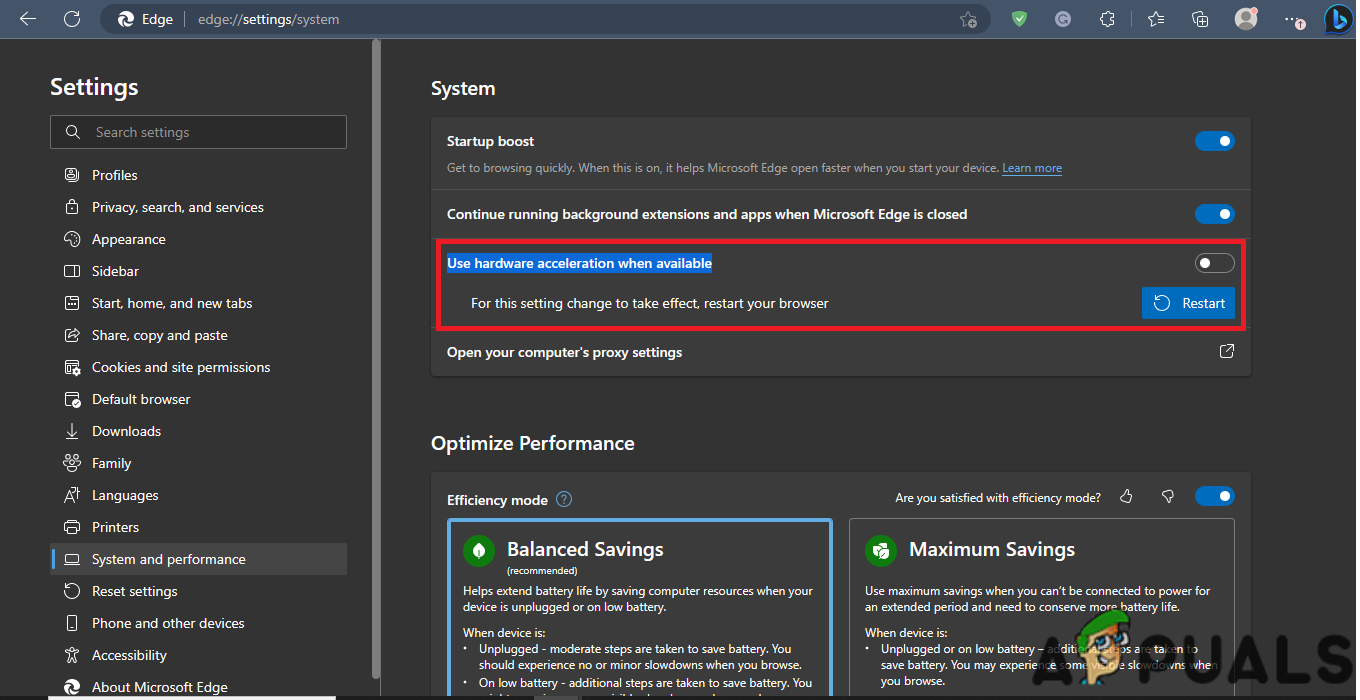This screenshot has height=700, width=1360.
Task: Open computer's proxy settings via external-link icon
Action: pyautogui.click(x=1227, y=352)
